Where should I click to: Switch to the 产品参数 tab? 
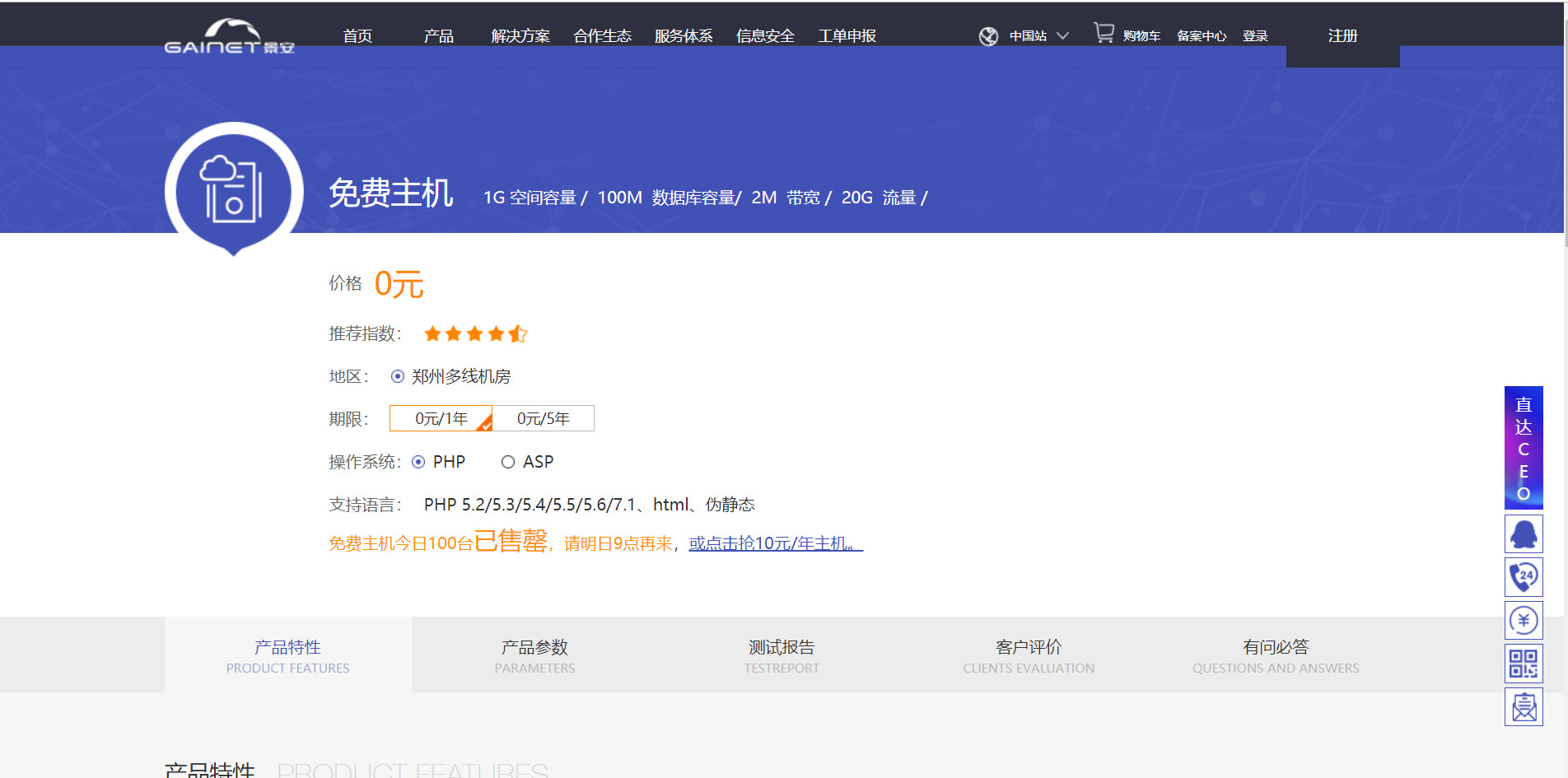point(534,655)
